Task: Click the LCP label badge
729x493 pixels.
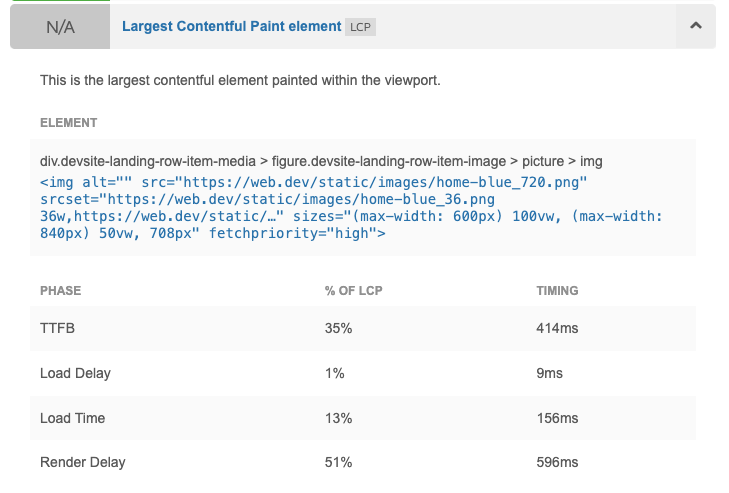Action: [360, 27]
